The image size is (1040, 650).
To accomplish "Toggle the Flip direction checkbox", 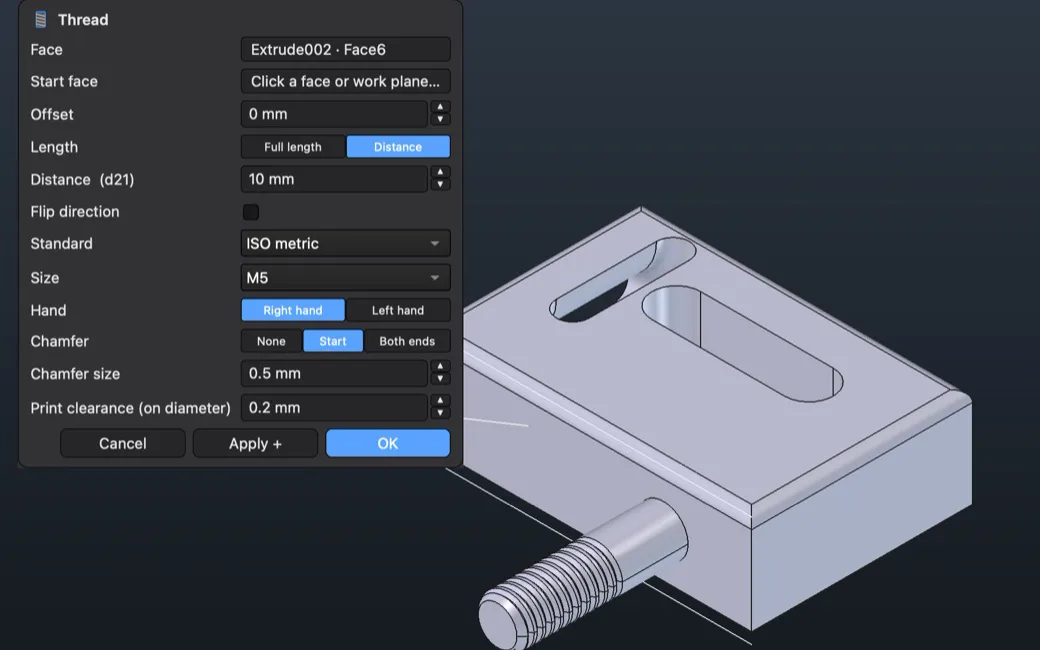I will coord(251,212).
